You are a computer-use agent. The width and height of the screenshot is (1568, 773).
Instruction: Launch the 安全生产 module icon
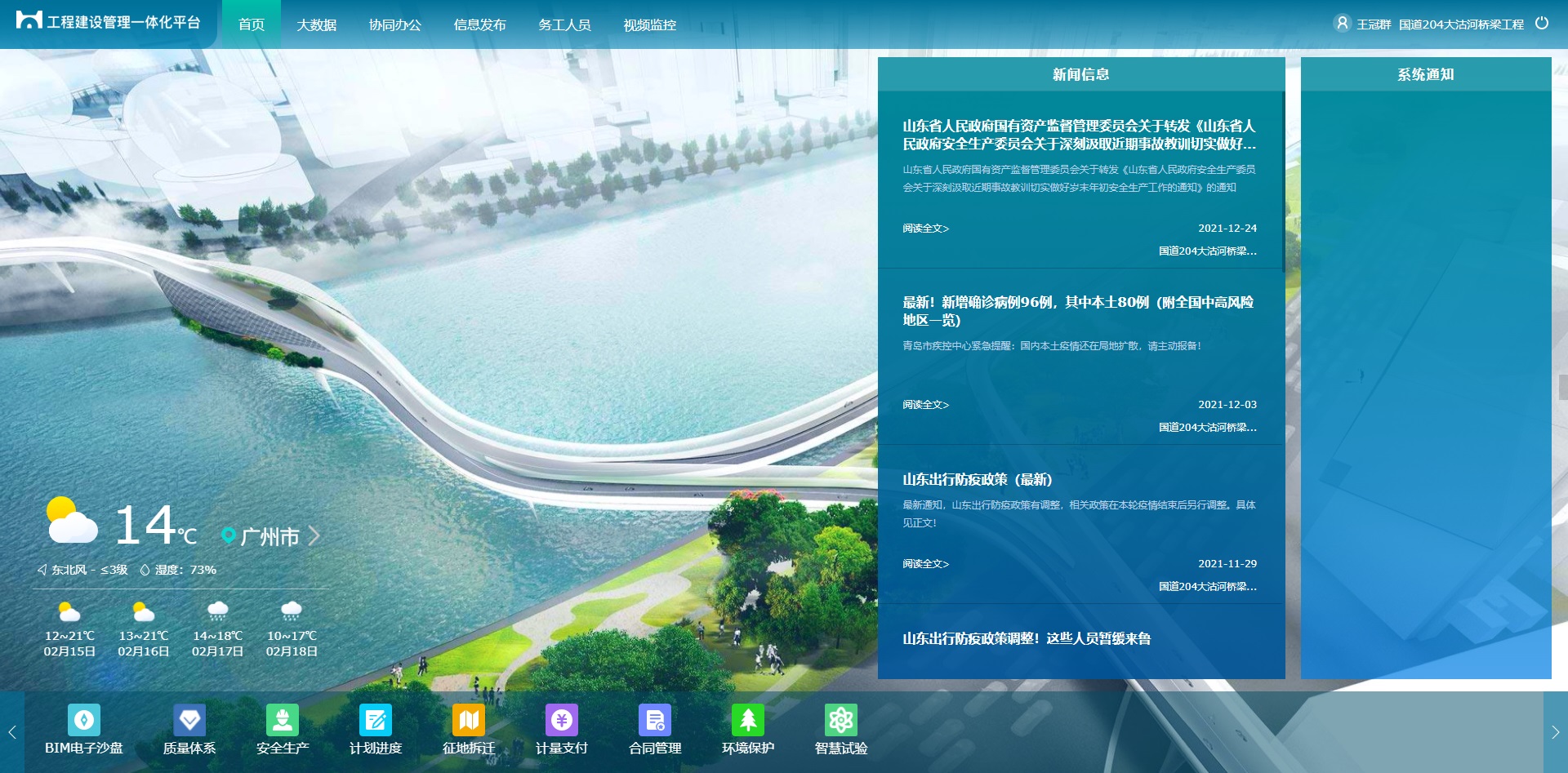click(x=283, y=721)
